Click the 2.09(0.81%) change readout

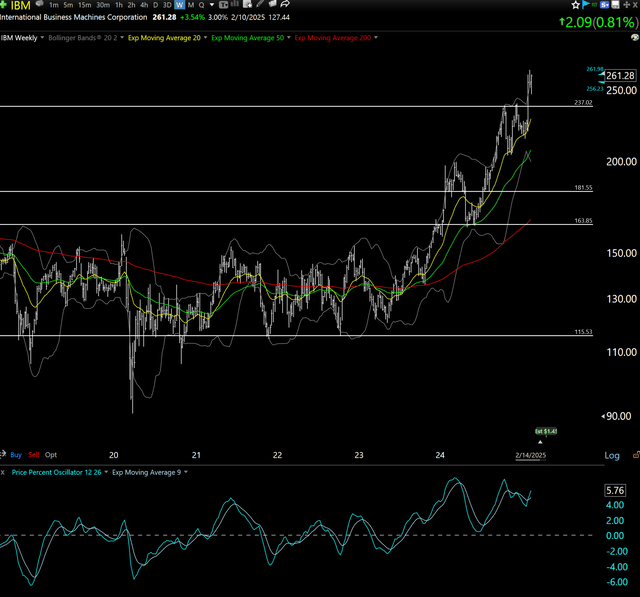click(x=598, y=22)
